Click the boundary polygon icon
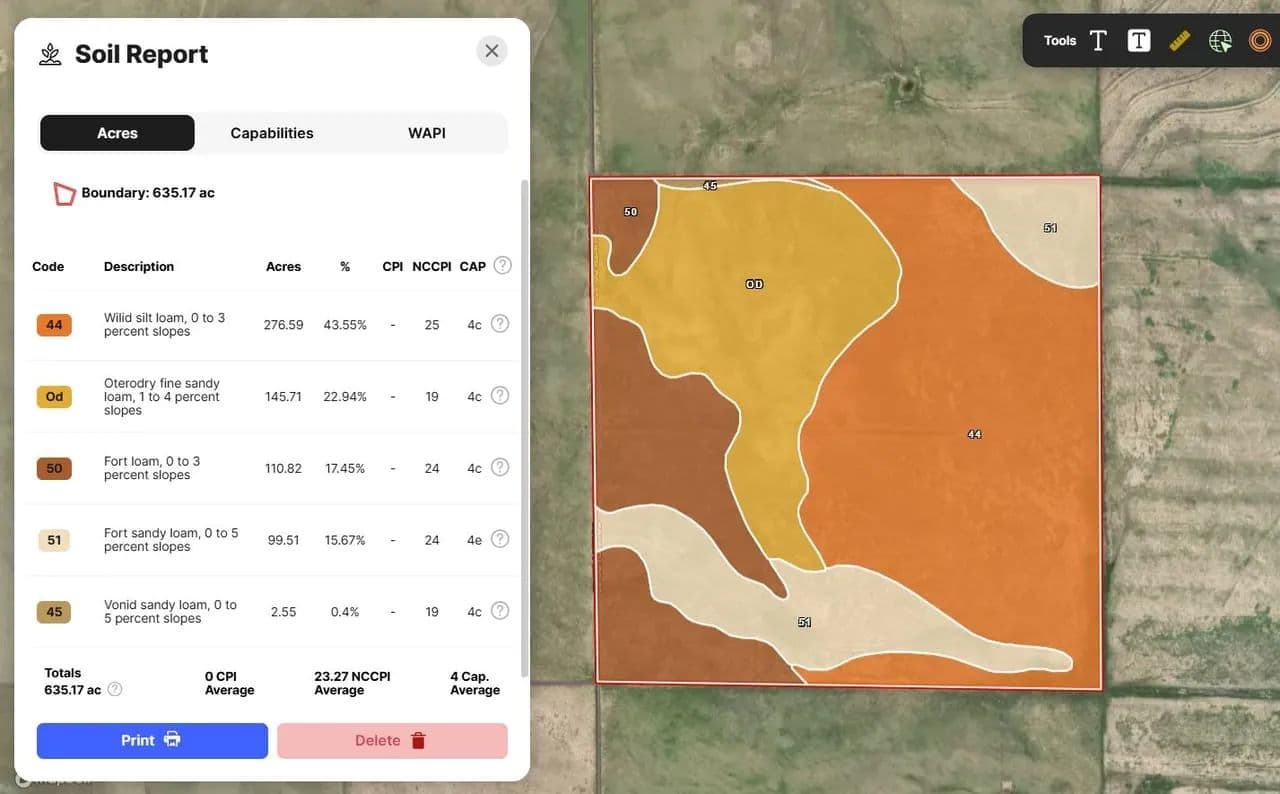 pyautogui.click(x=65, y=193)
